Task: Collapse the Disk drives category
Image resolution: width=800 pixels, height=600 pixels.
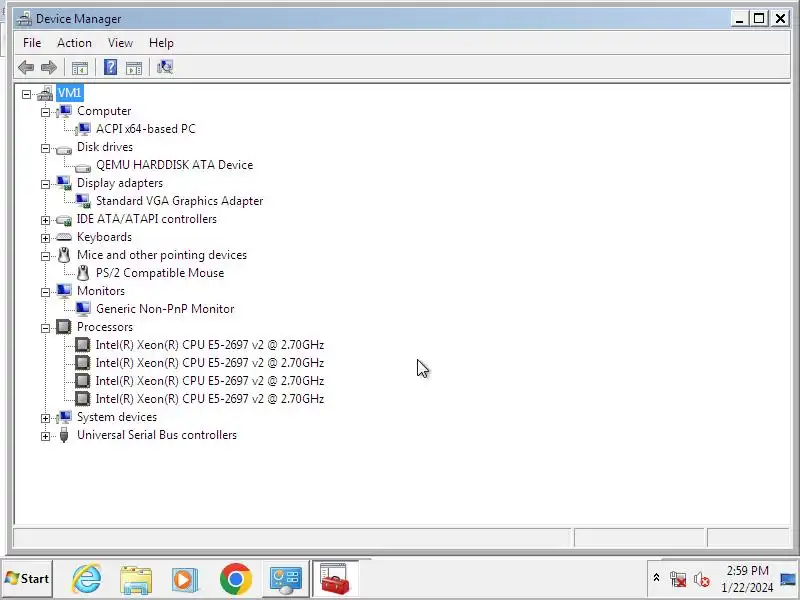Action: (45, 148)
